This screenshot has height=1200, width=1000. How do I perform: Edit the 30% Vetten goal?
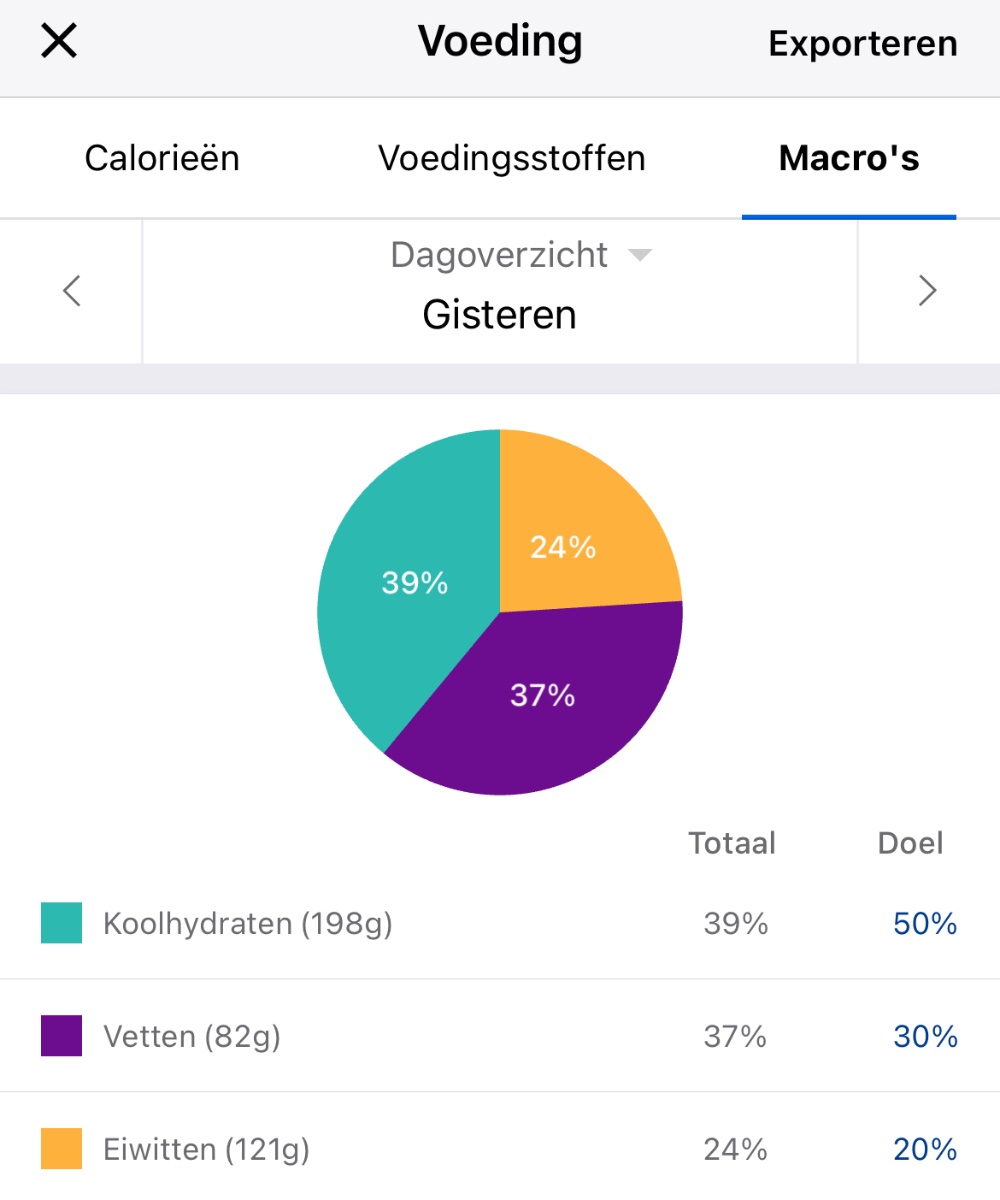(925, 1036)
